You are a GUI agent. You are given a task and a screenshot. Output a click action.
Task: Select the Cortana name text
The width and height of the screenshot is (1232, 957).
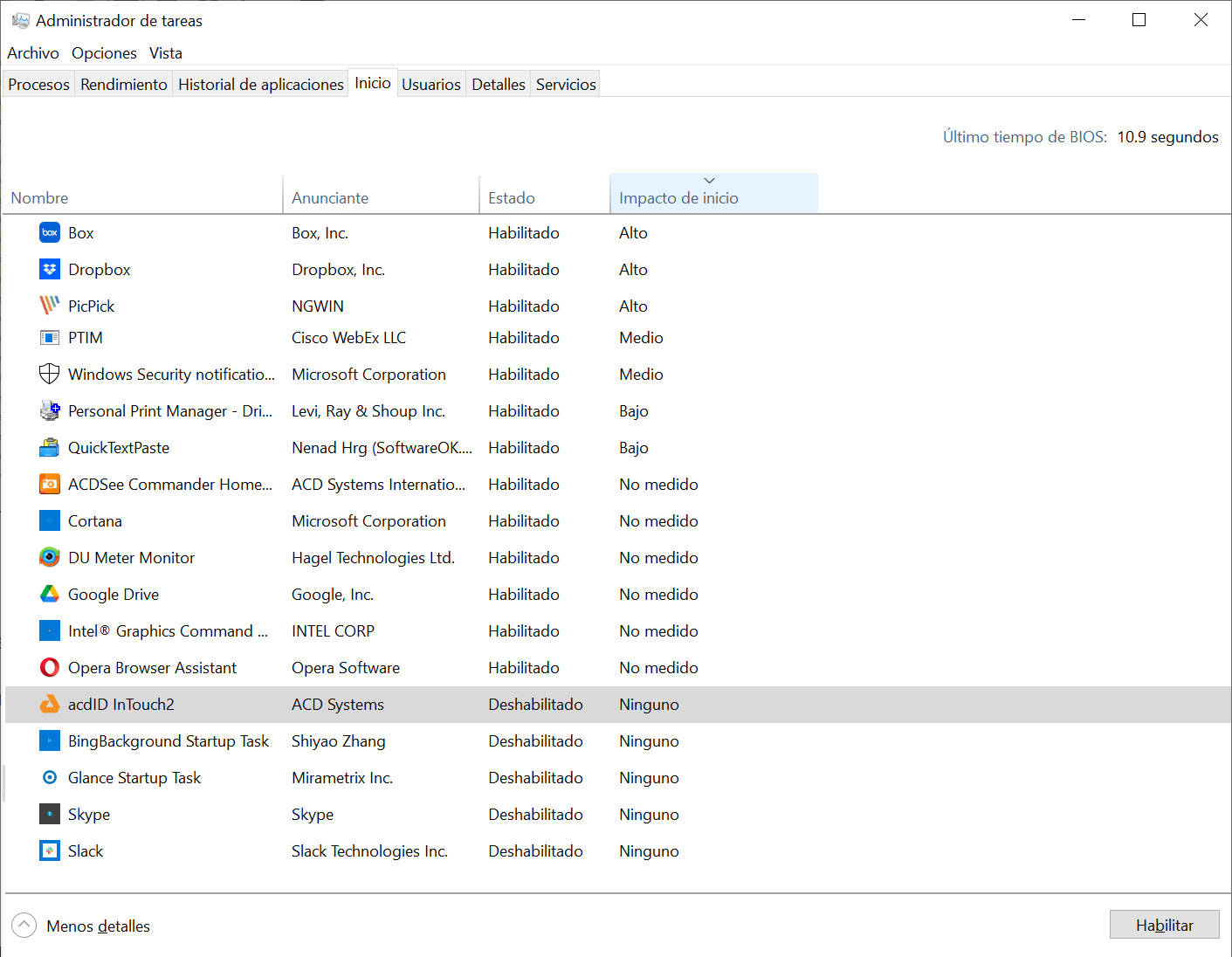[x=95, y=521]
